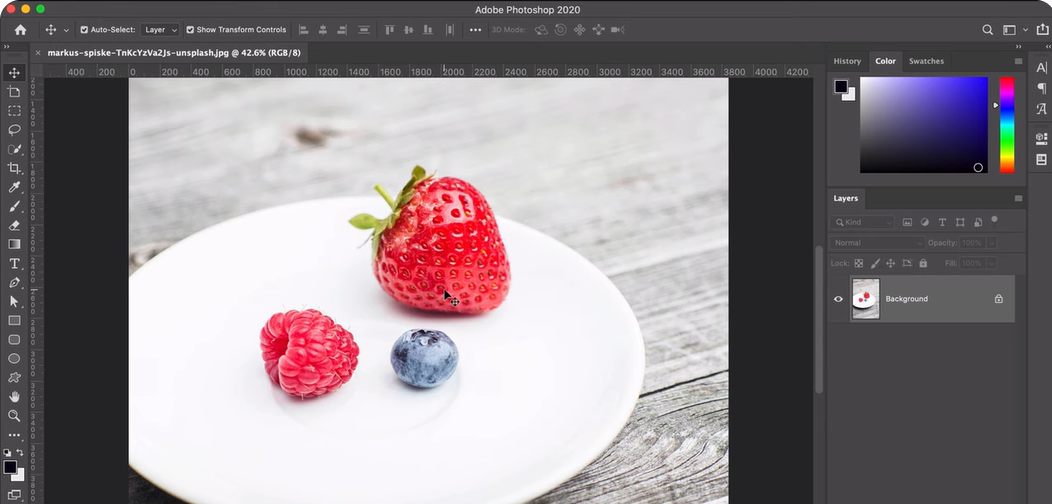This screenshot has height=504, width=1052.
Task: Select the Path Selection tool
Action: [14, 302]
